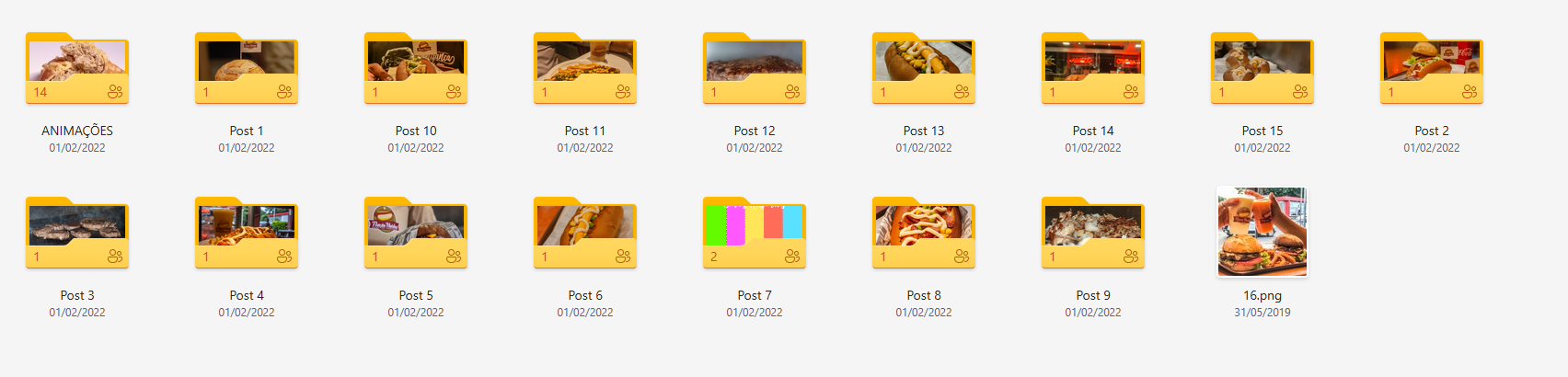Select the Post 12 folder

pos(755,68)
